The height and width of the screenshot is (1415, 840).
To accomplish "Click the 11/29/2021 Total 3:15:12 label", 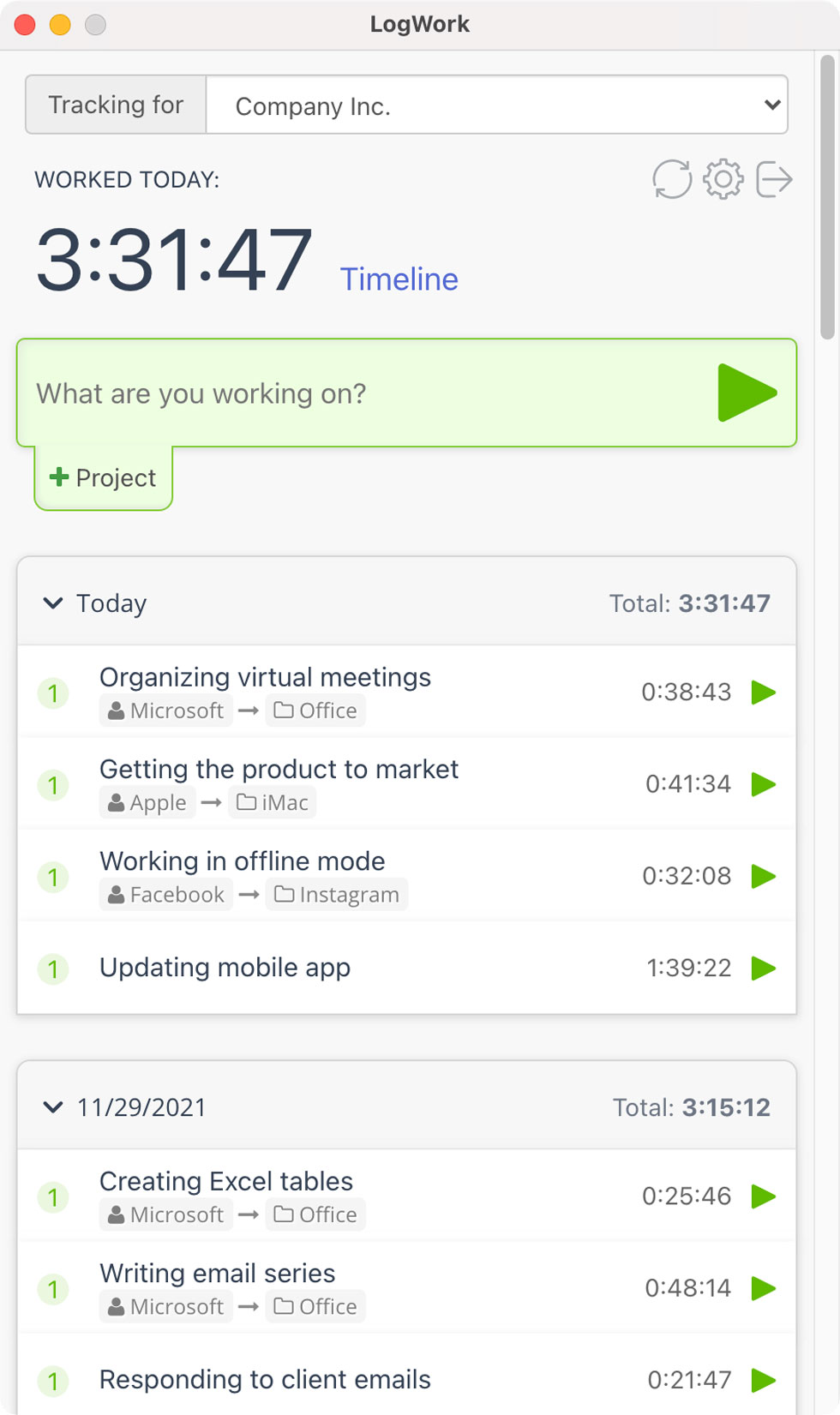I will [x=692, y=1107].
